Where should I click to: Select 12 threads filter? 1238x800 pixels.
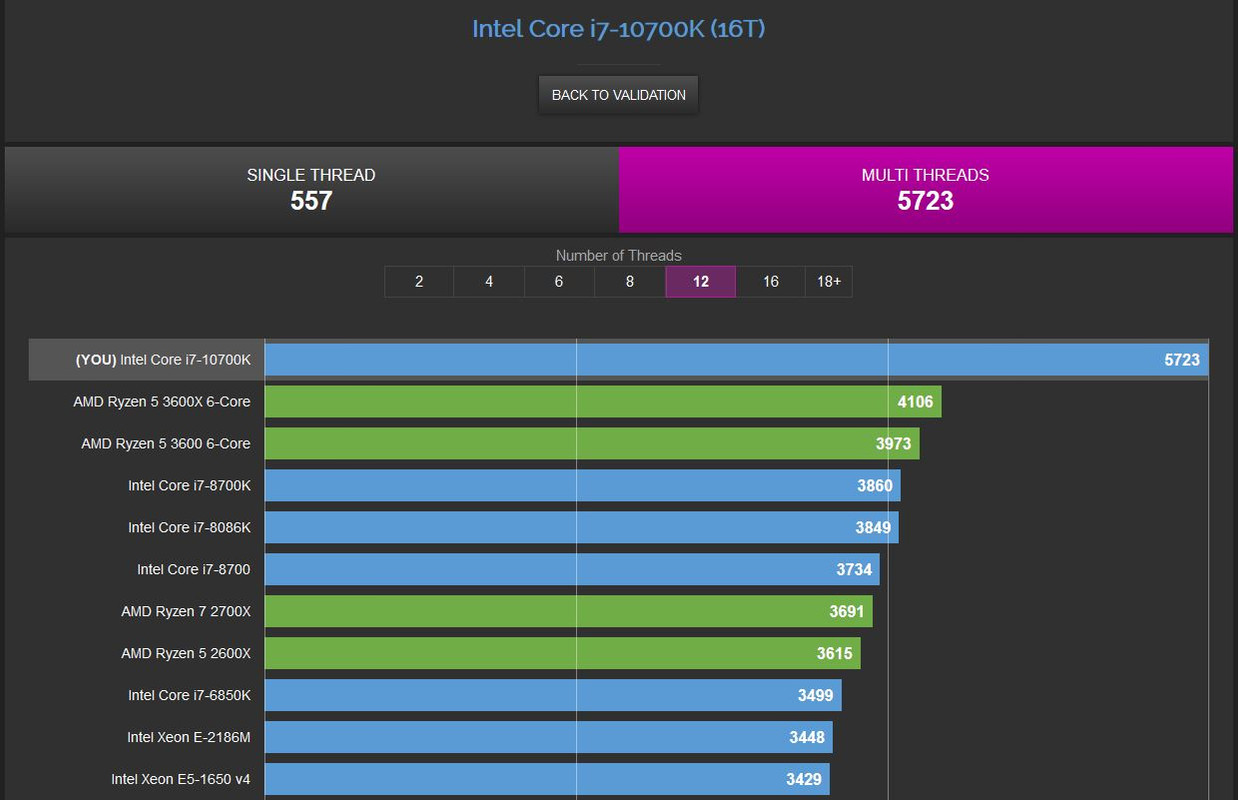coord(701,282)
